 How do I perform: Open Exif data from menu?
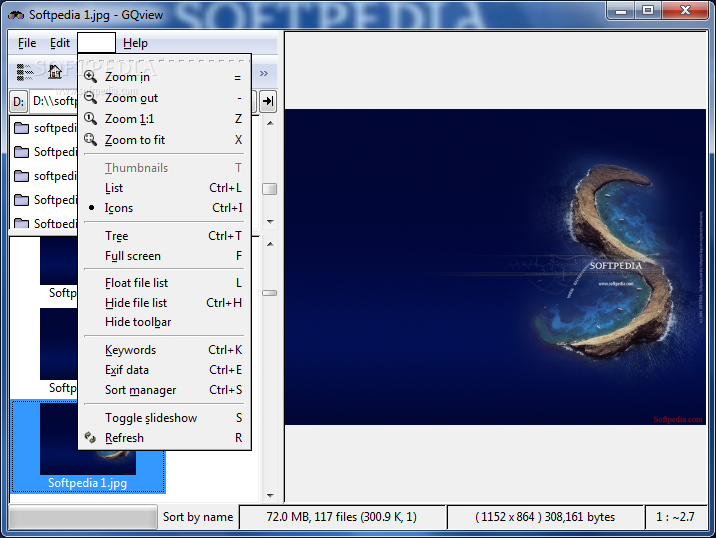[164, 370]
